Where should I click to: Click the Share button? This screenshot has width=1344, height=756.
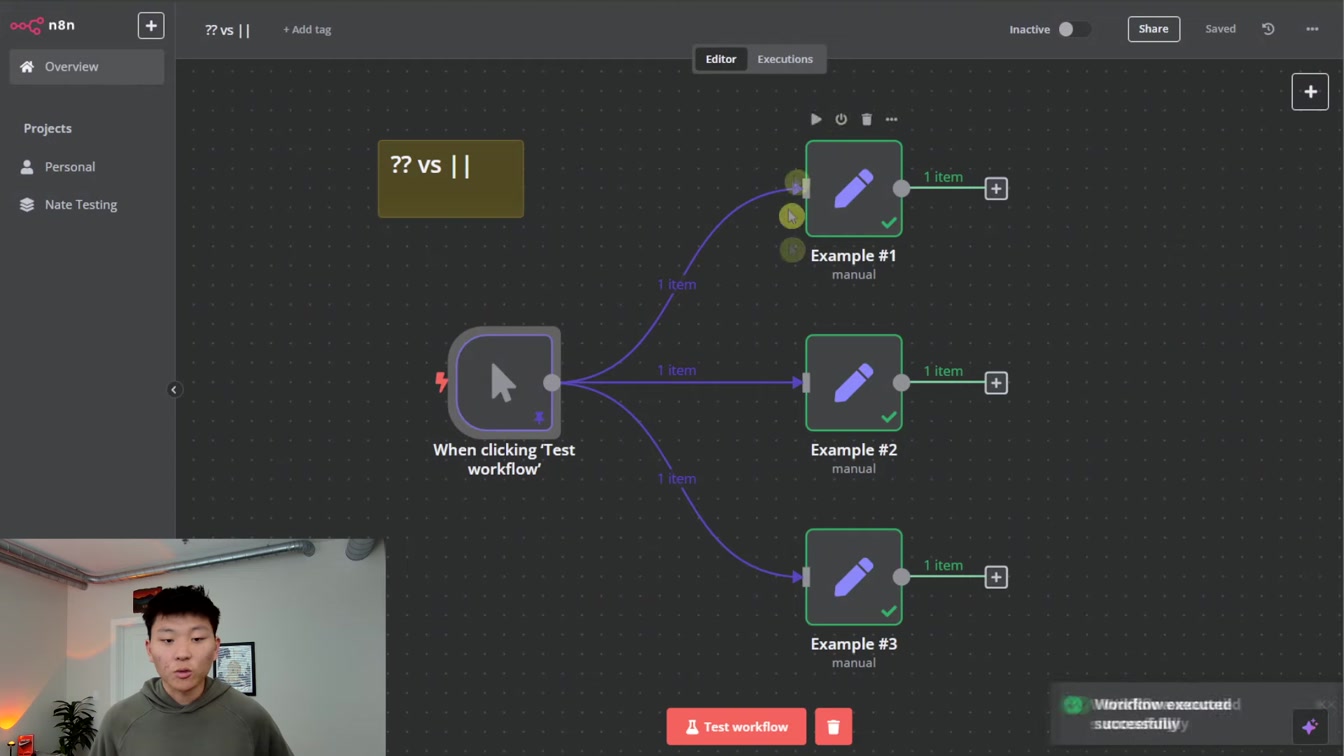pyautogui.click(x=1153, y=29)
